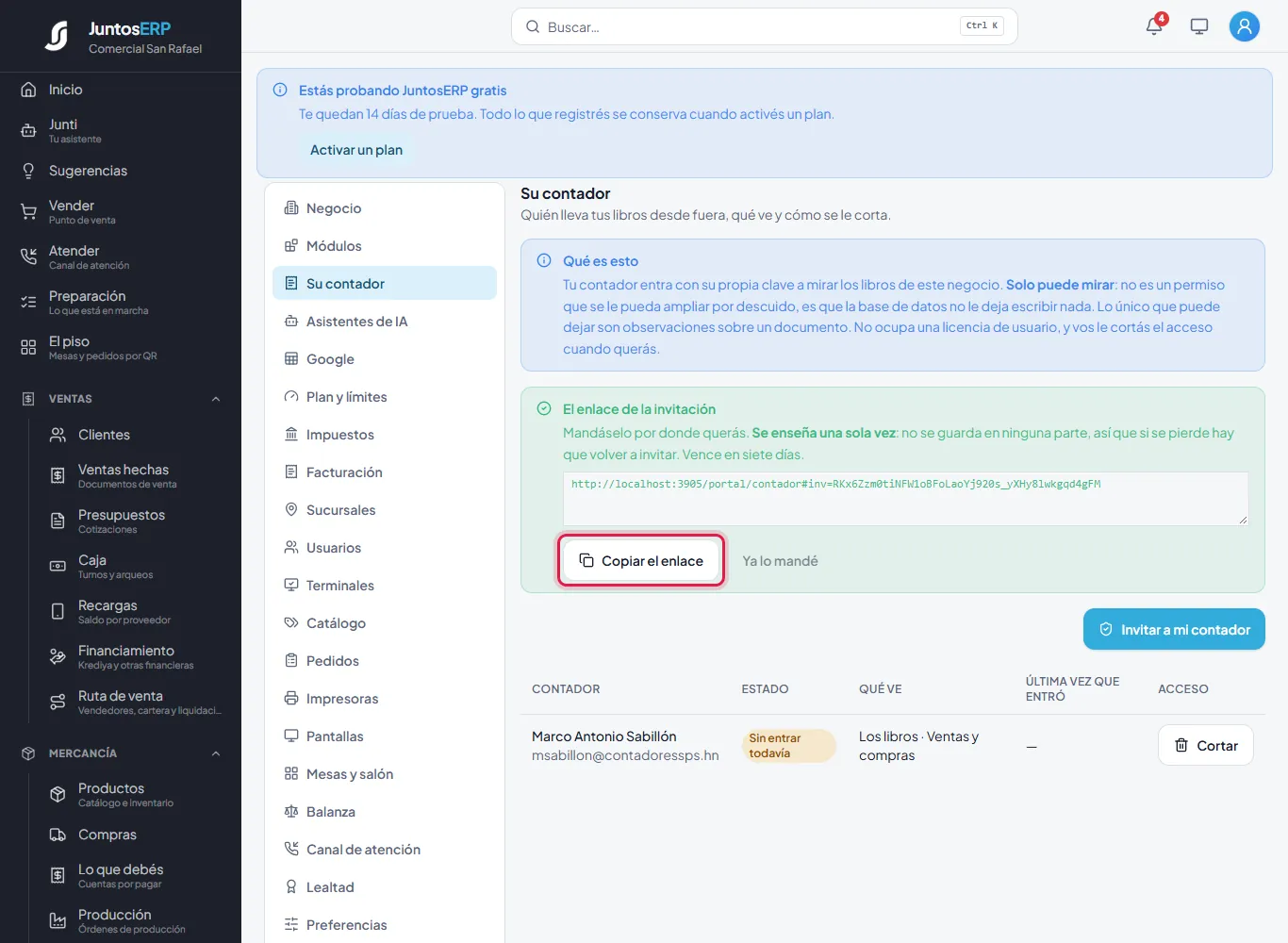
Task: Click msabillon@contadoressps.hn email text
Action: (625, 755)
